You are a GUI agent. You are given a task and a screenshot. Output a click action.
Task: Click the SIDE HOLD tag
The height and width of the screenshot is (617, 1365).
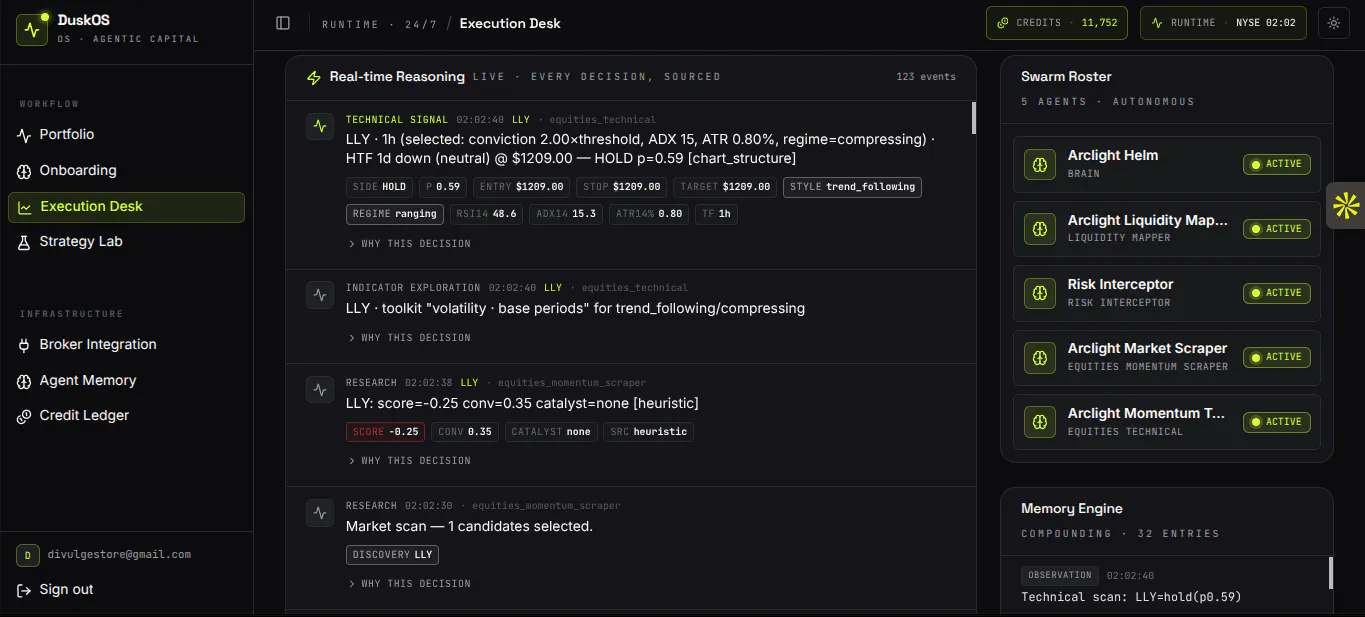pos(379,187)
